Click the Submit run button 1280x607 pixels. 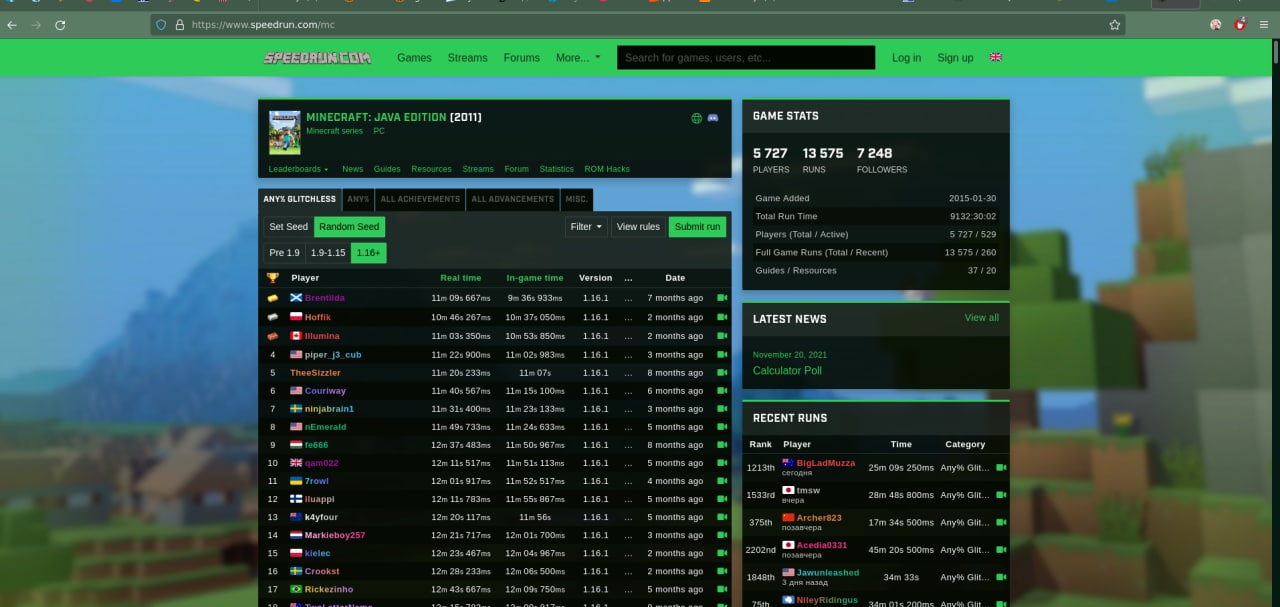[697, 227]
